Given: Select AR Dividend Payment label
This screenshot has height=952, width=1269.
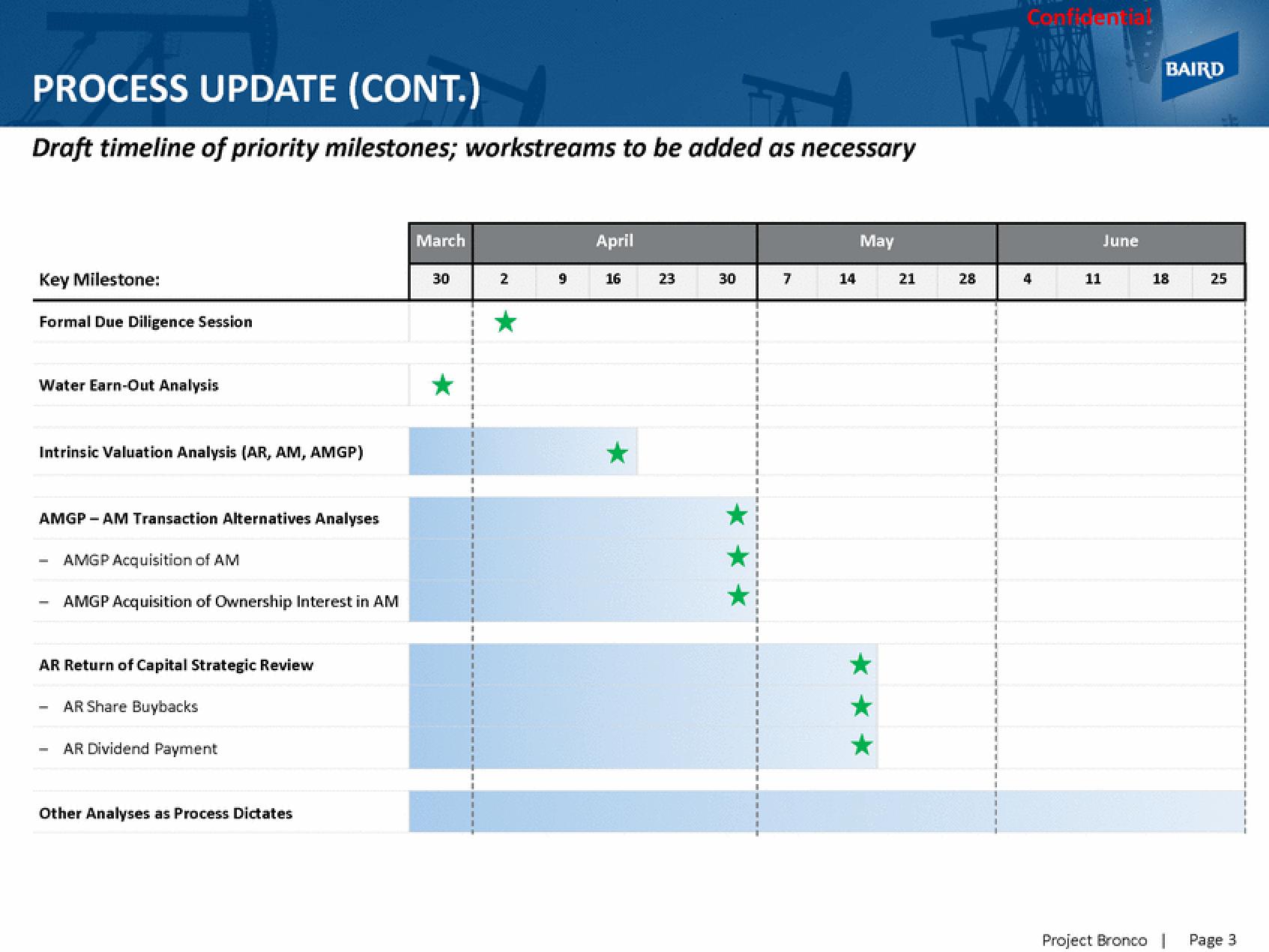Looking at the screenshot, I should [x=140, y=749].
